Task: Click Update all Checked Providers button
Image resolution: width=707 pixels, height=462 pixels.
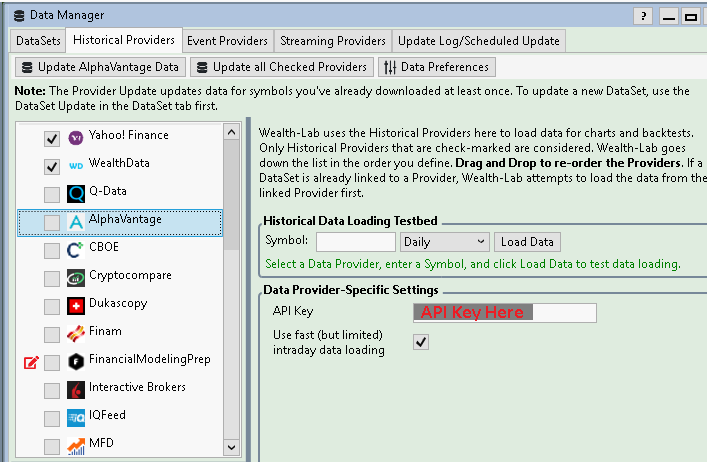Action: (x=282, y=67)
